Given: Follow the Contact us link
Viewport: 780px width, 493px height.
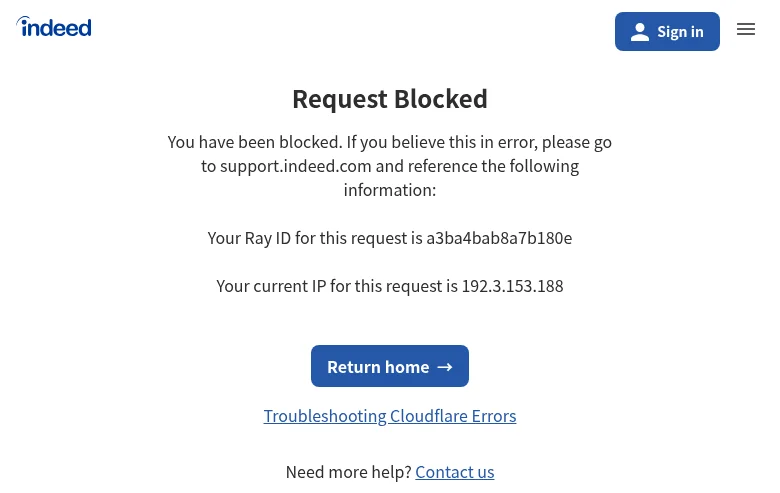Looking at the screenshot, I should pos(455,472).
